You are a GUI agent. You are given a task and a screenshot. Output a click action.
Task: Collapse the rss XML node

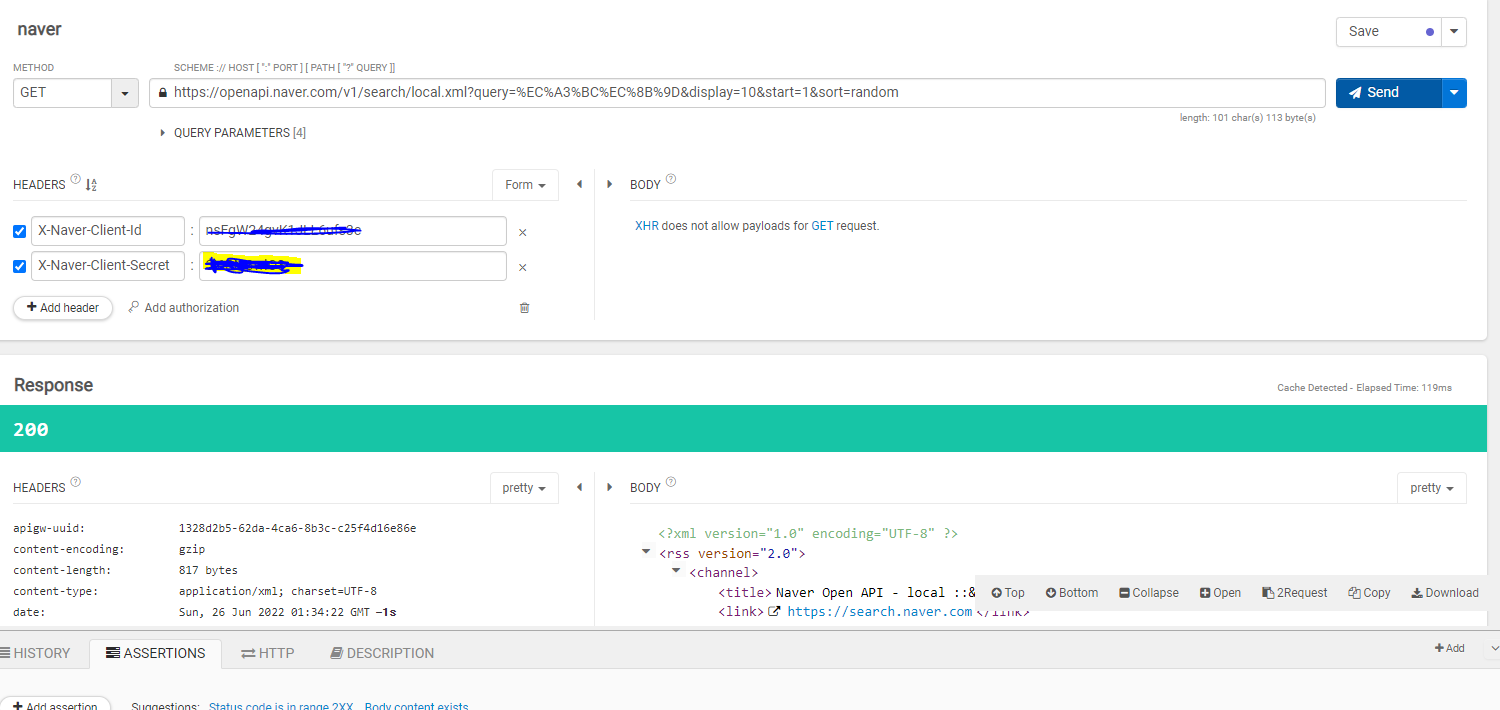click(647, 552)
